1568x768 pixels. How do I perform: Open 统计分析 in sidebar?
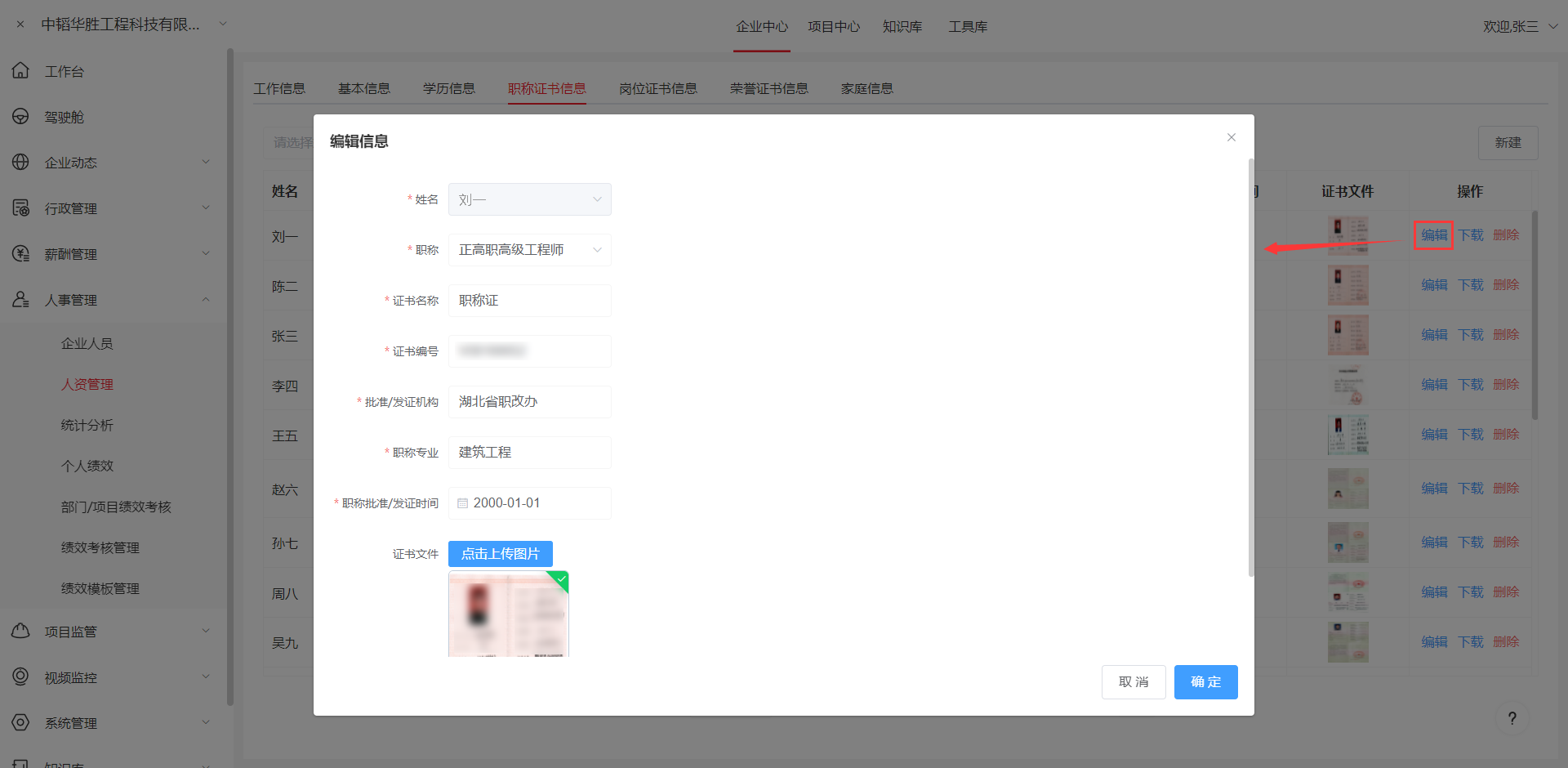pyautogui.click(x=87, y=425)
